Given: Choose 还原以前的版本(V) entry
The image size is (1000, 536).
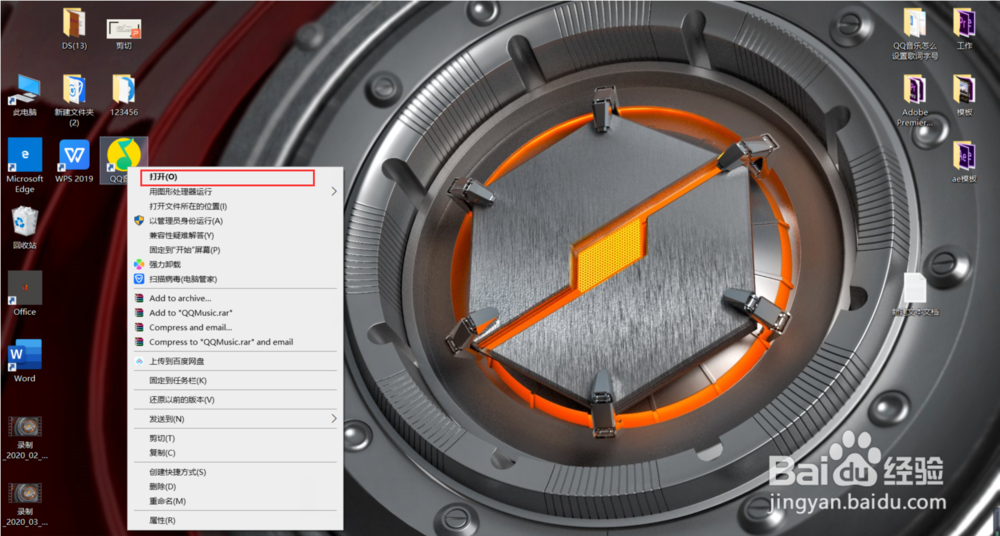Looking at the screenshot, I should 235,399.
